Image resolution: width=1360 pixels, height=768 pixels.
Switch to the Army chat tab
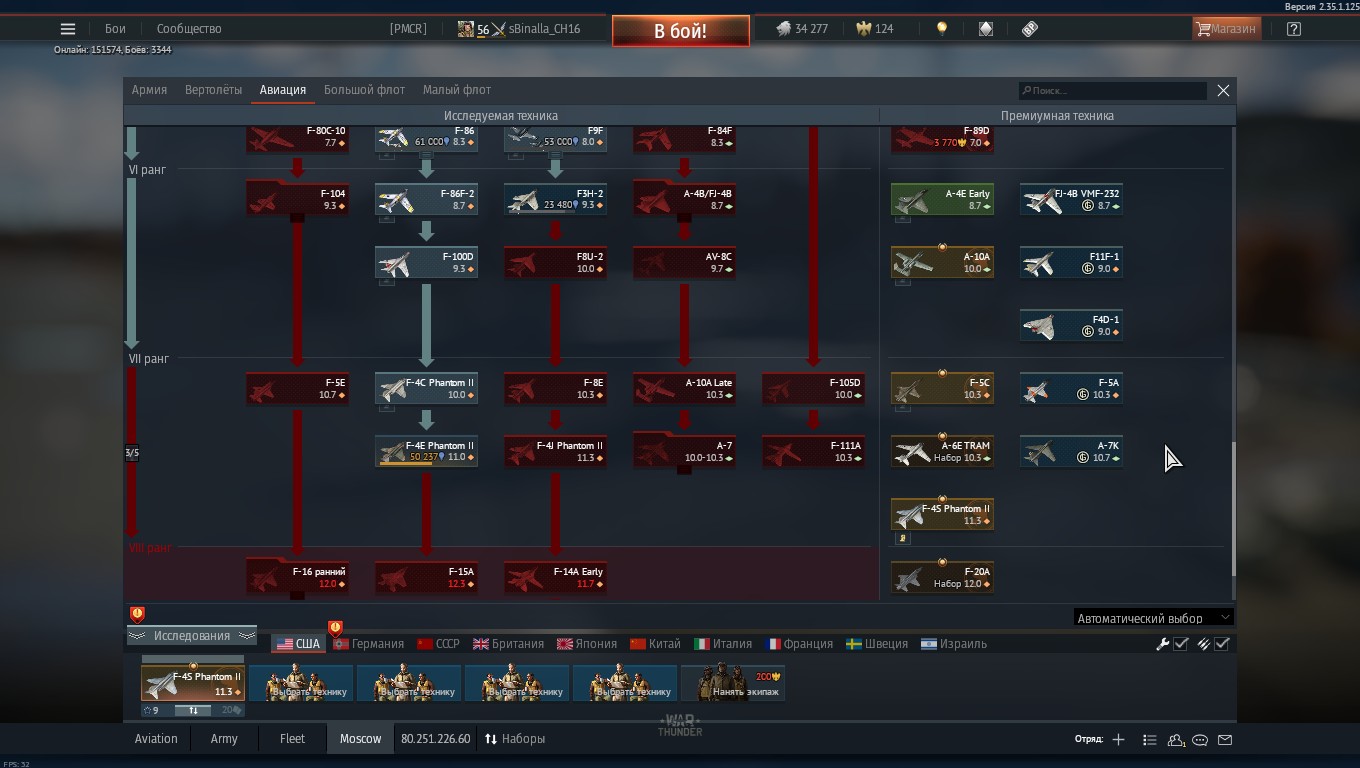(x=224, y=739)
